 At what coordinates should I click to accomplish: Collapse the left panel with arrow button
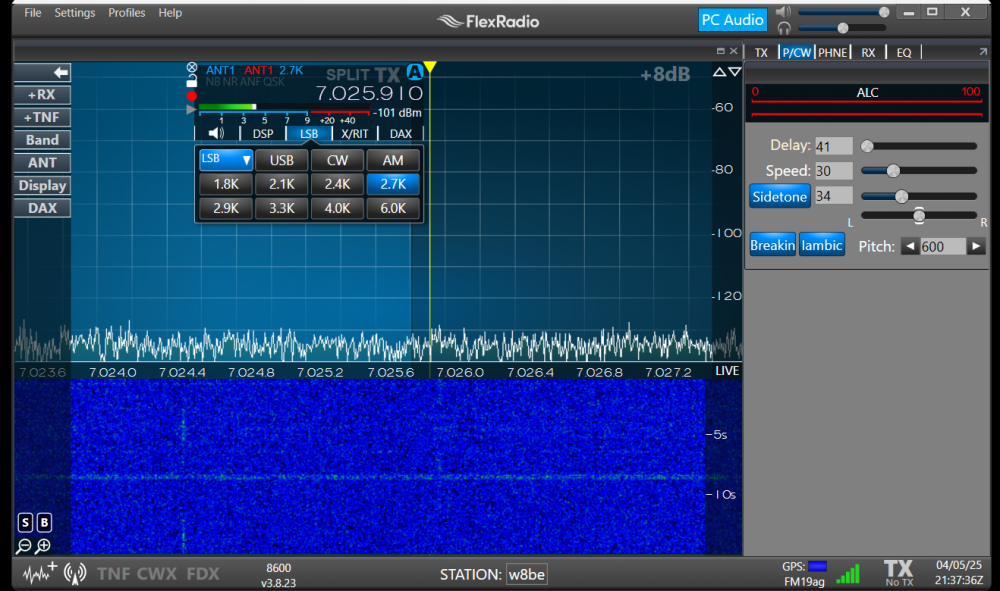click(x=42, y=72)
